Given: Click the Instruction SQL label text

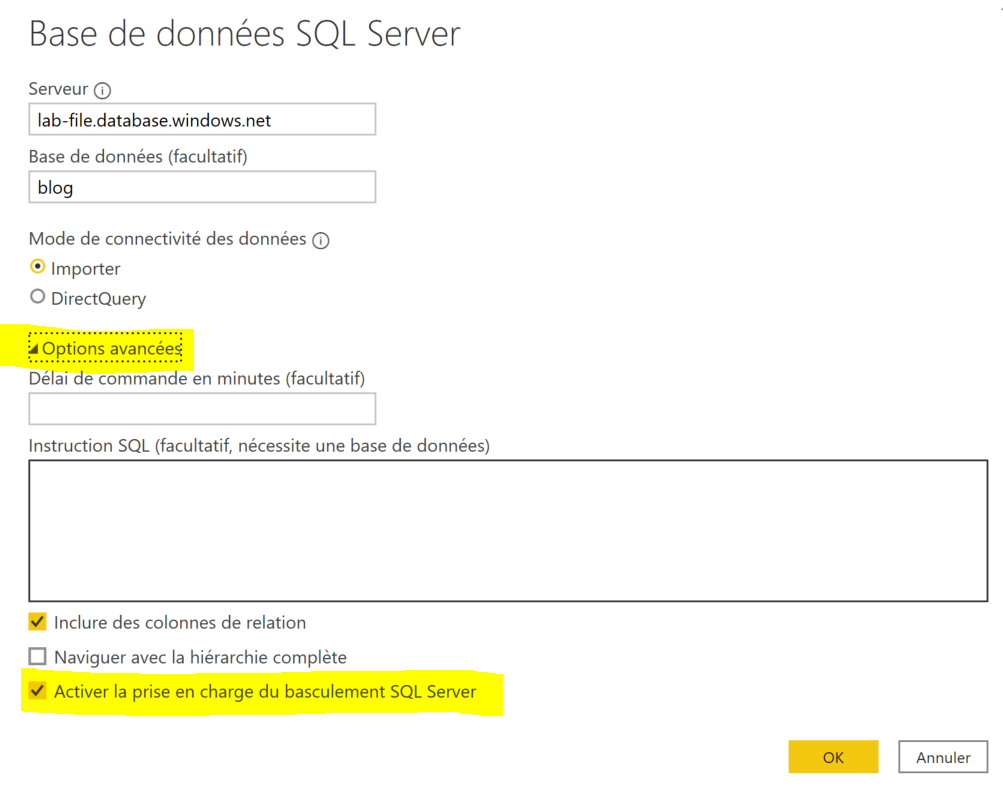Looking at the screenshot, I should (259, 446).
